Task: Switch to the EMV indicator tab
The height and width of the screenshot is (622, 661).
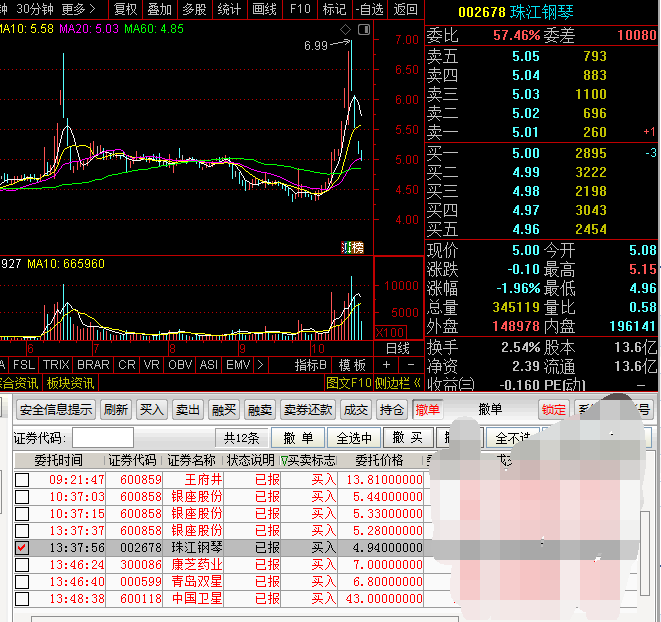Action: [238, 365]
